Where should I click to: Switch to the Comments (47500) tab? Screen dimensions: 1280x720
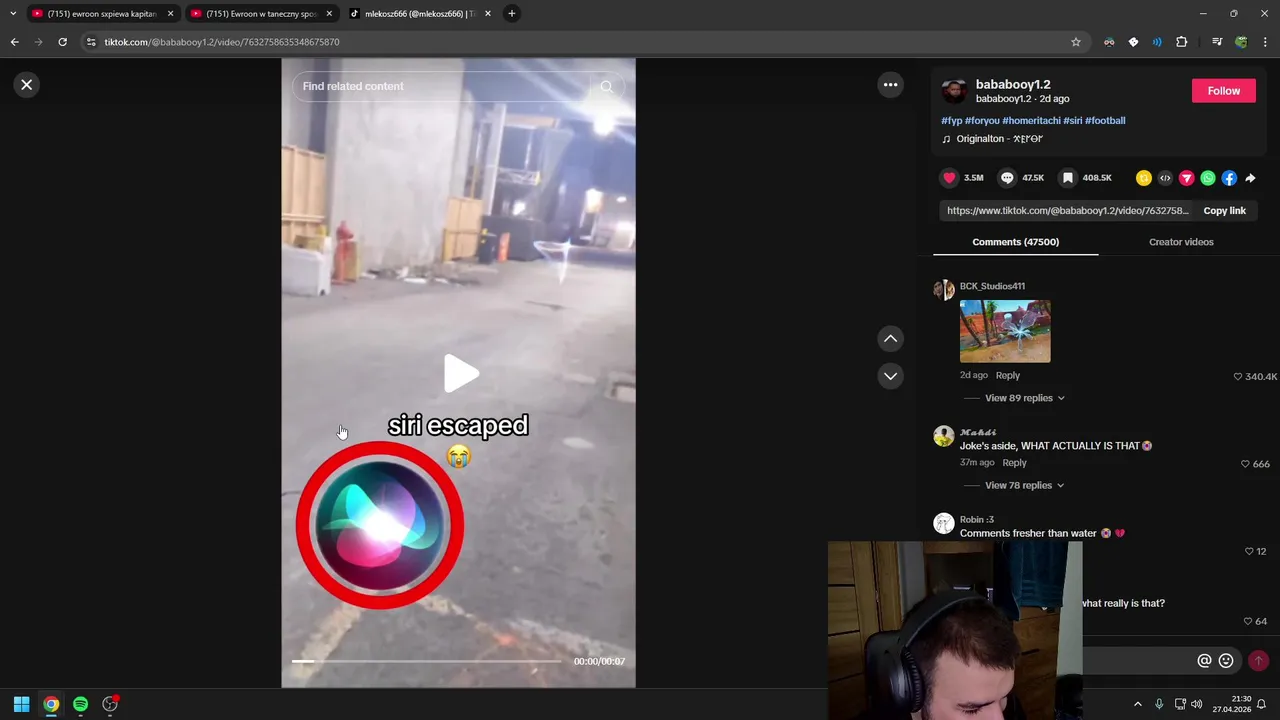[1015, 242]
